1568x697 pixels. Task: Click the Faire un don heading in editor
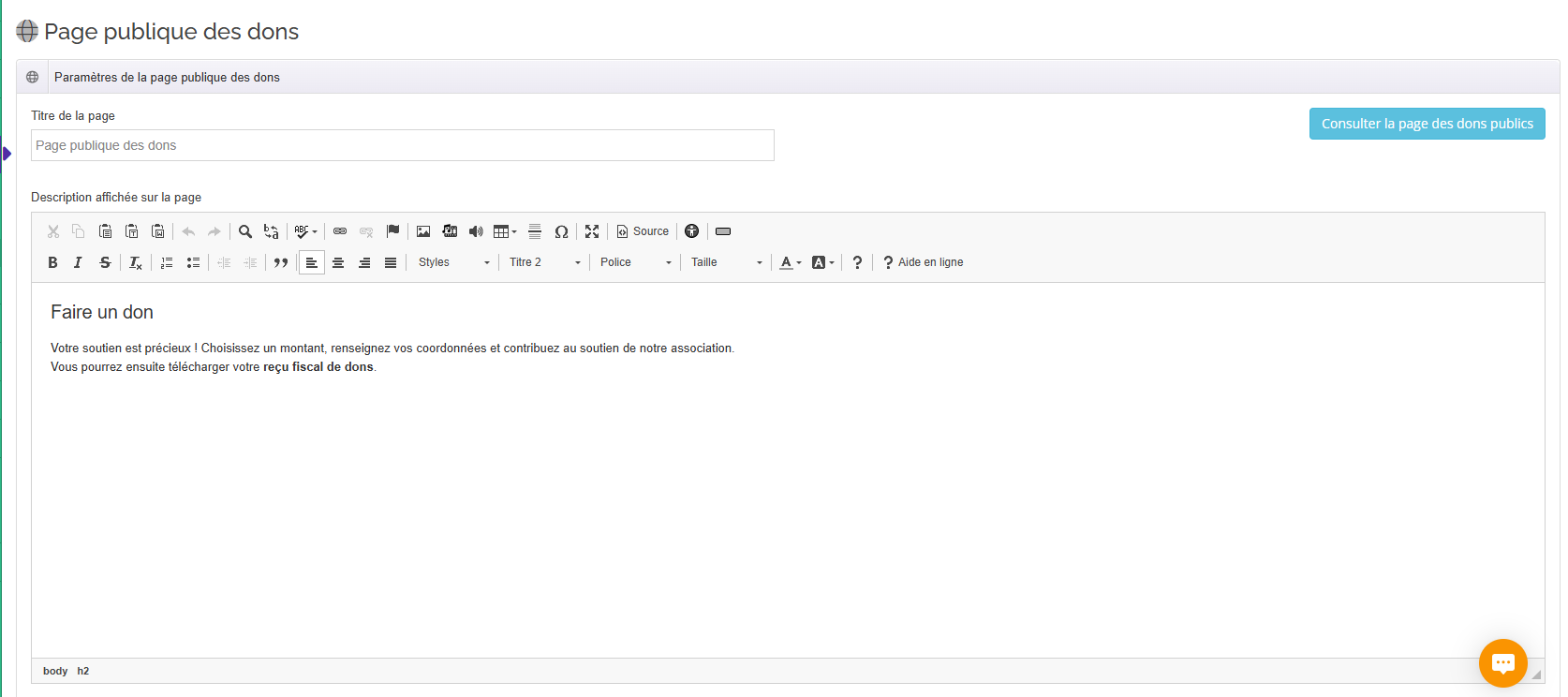point(102,312)
